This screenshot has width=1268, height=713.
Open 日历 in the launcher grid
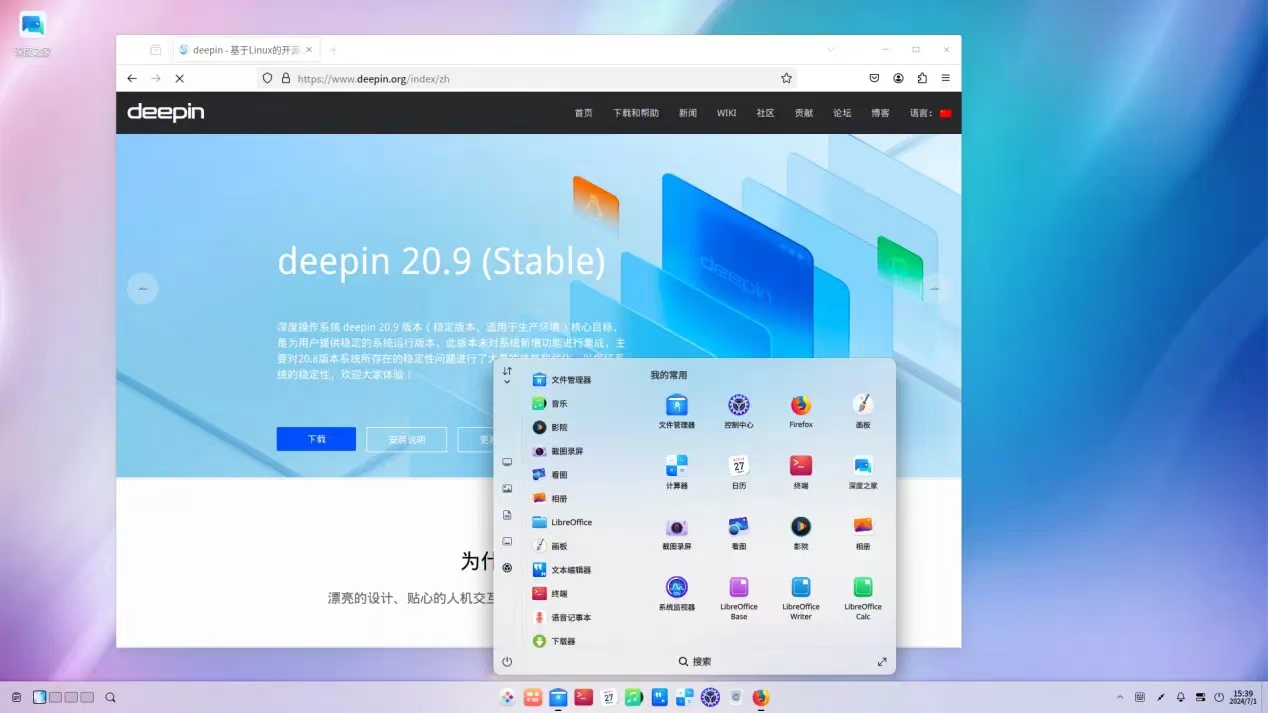[x=739, y=471]
